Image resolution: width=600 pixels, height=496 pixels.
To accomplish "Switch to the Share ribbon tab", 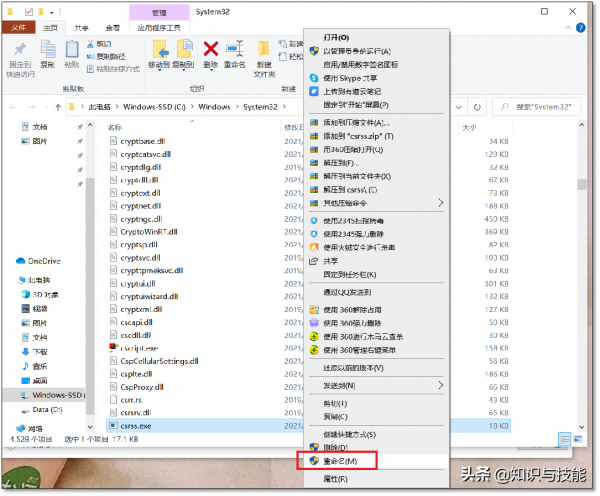I will pyautogui.click(x=81, y=29).
